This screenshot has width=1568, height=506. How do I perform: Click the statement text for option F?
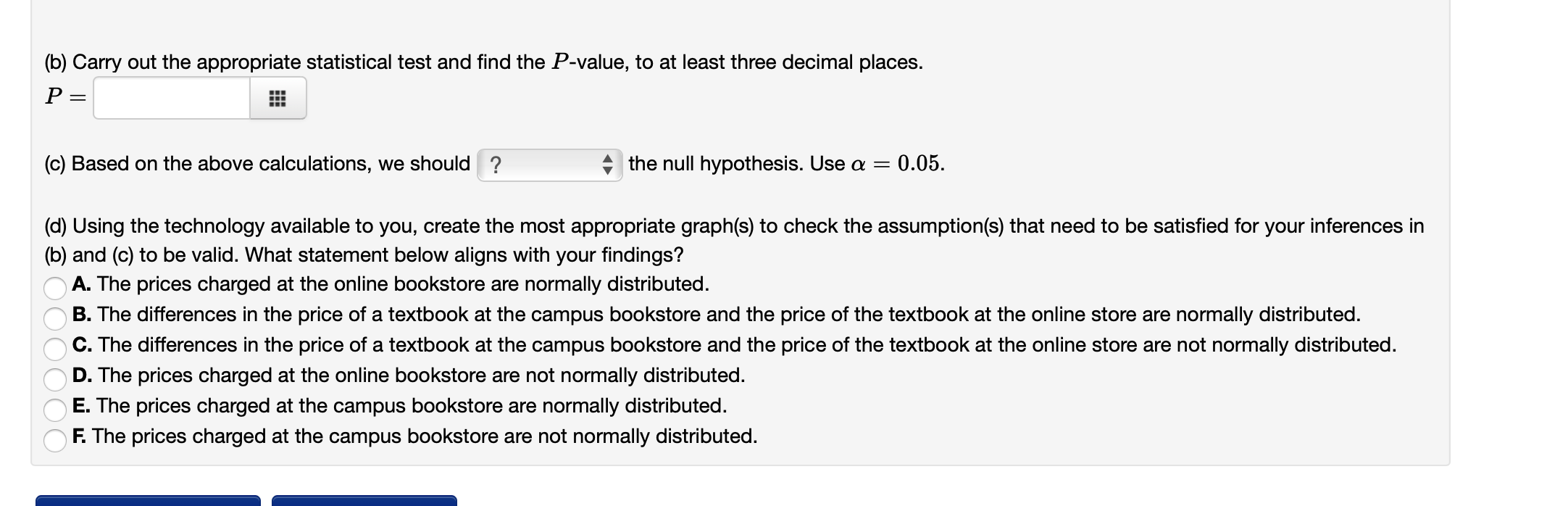[413, 436]
